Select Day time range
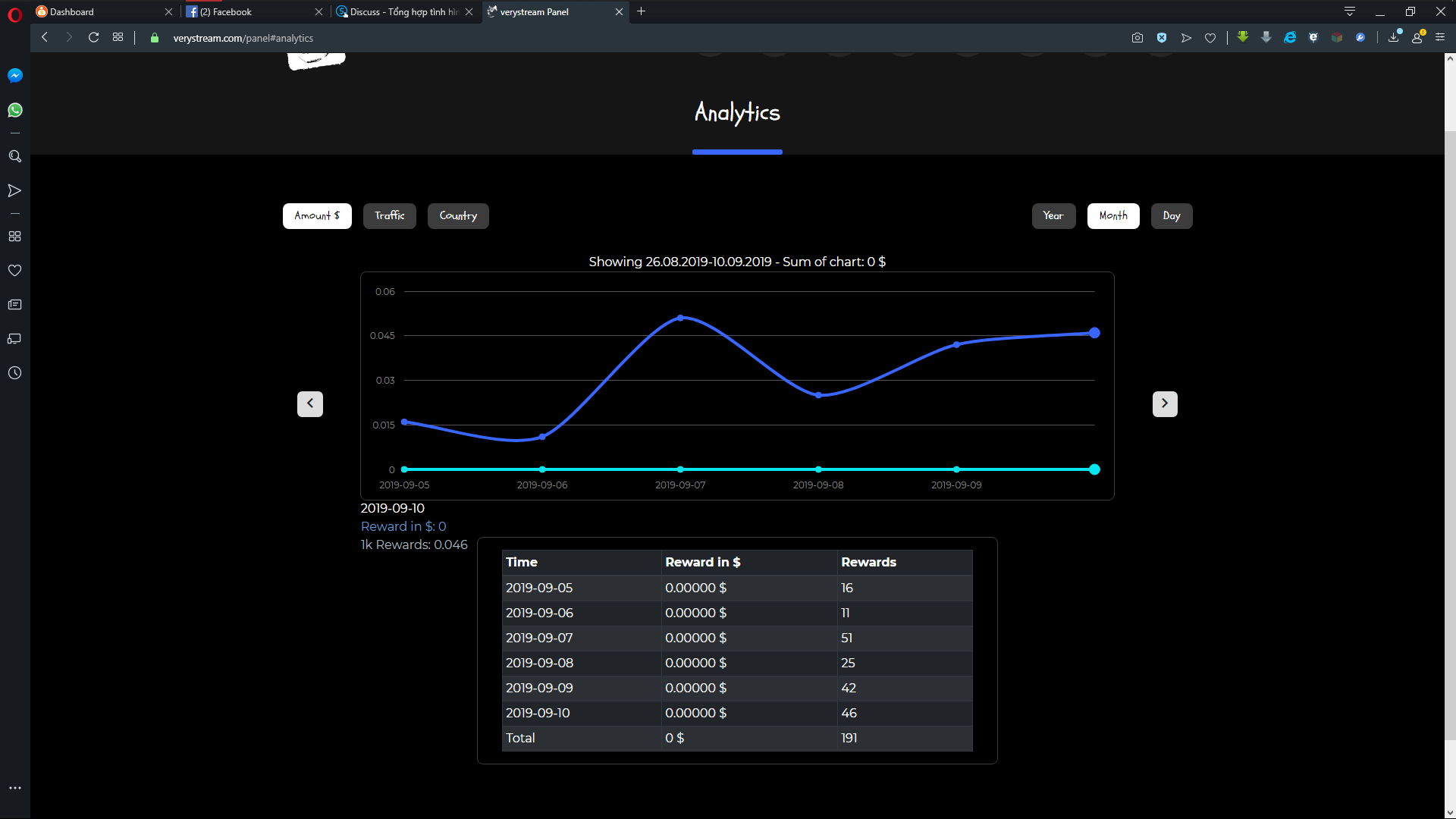 (1172, 216)
